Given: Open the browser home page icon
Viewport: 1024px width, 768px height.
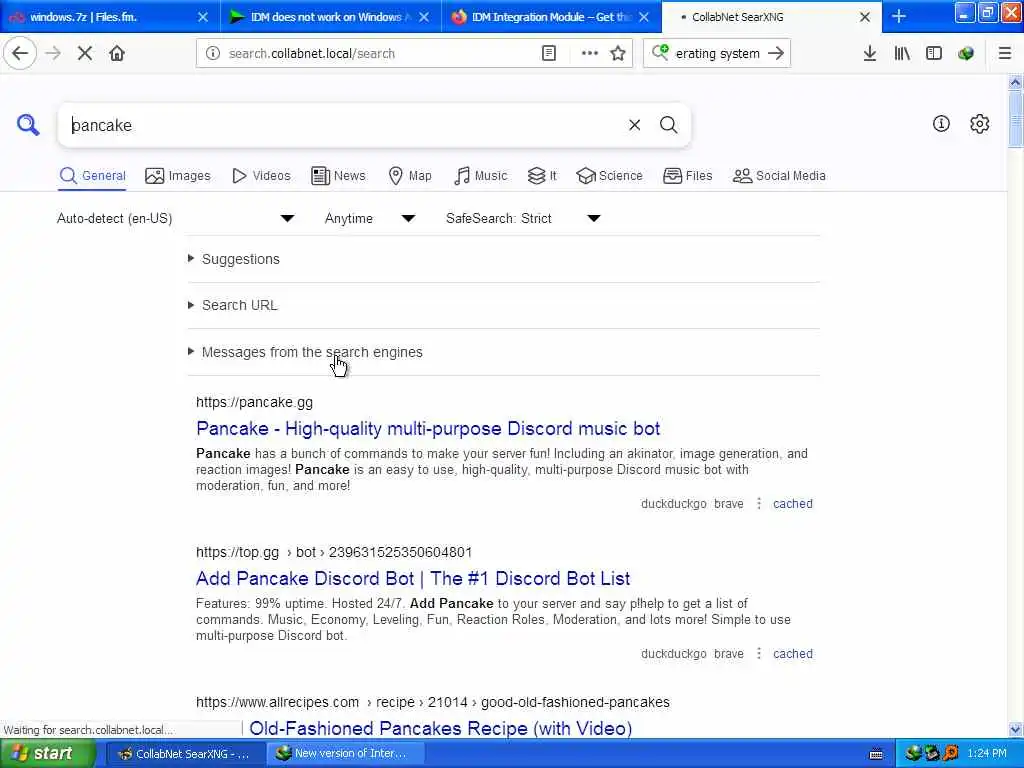Looking at the screenshot, I should click(117, 54).
